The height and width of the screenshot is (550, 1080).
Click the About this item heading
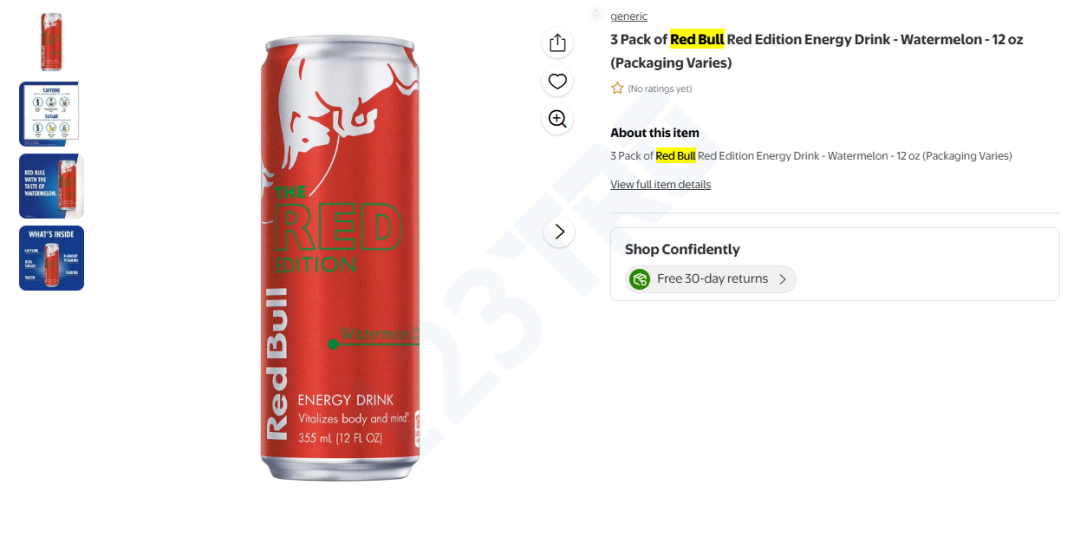coord(654,133)
